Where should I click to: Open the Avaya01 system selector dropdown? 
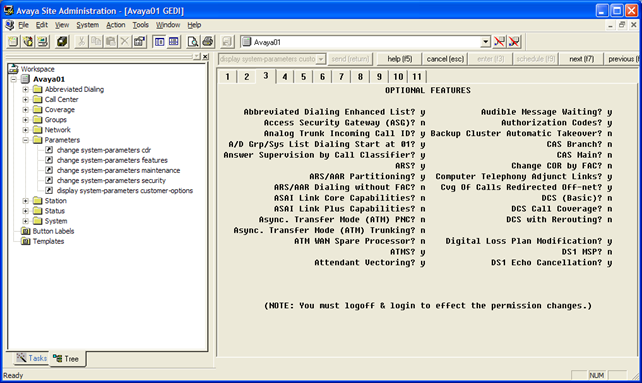(486, 42)
